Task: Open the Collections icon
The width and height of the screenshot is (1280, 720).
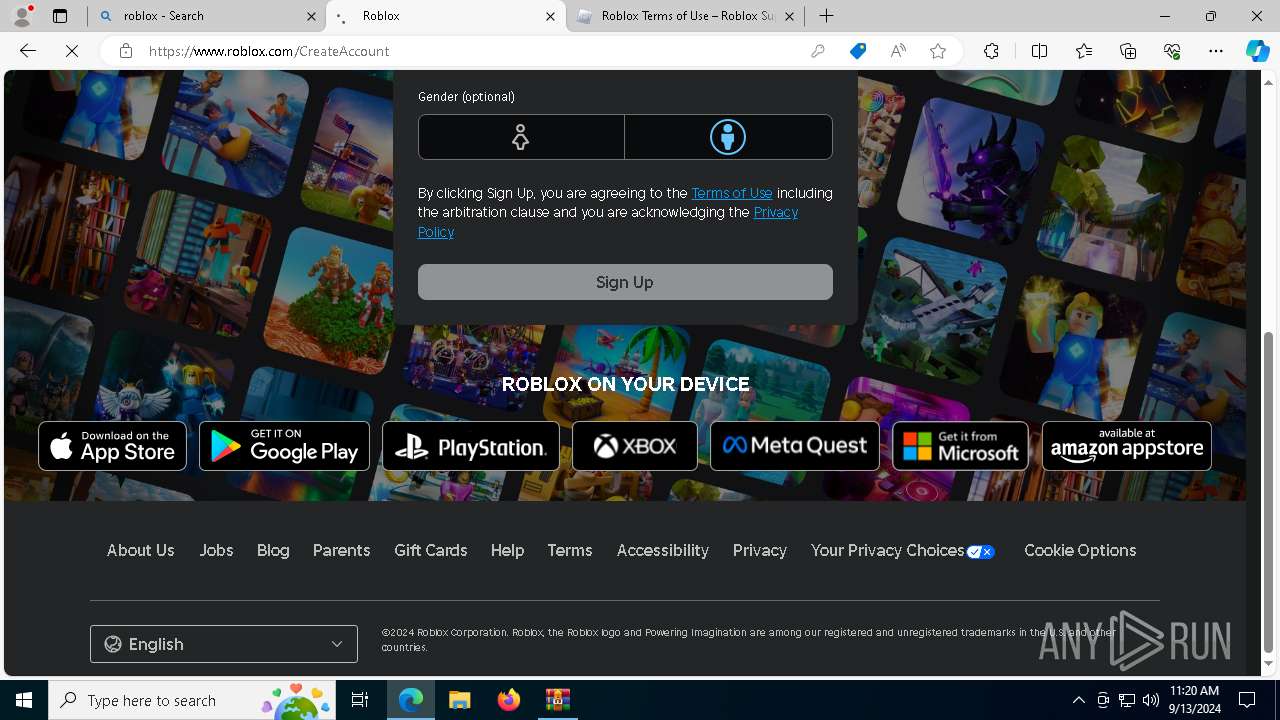Action: [1128, 51]
